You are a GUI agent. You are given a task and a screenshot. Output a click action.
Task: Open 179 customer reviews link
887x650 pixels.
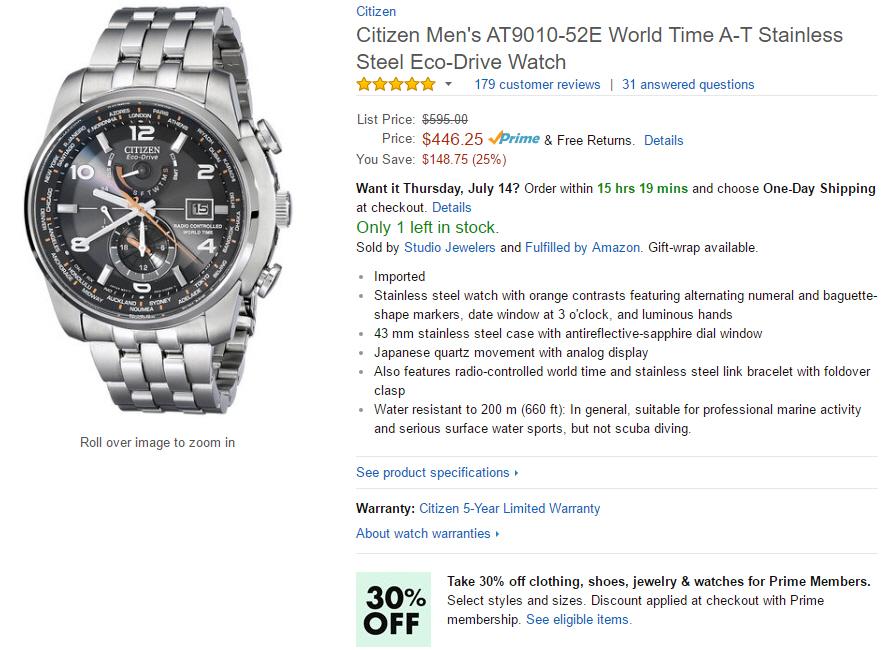point(537,85)
